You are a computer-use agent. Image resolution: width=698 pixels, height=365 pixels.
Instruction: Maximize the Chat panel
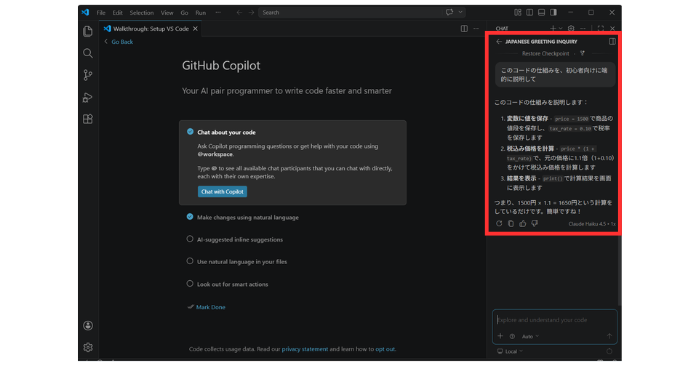coord(601,28)
